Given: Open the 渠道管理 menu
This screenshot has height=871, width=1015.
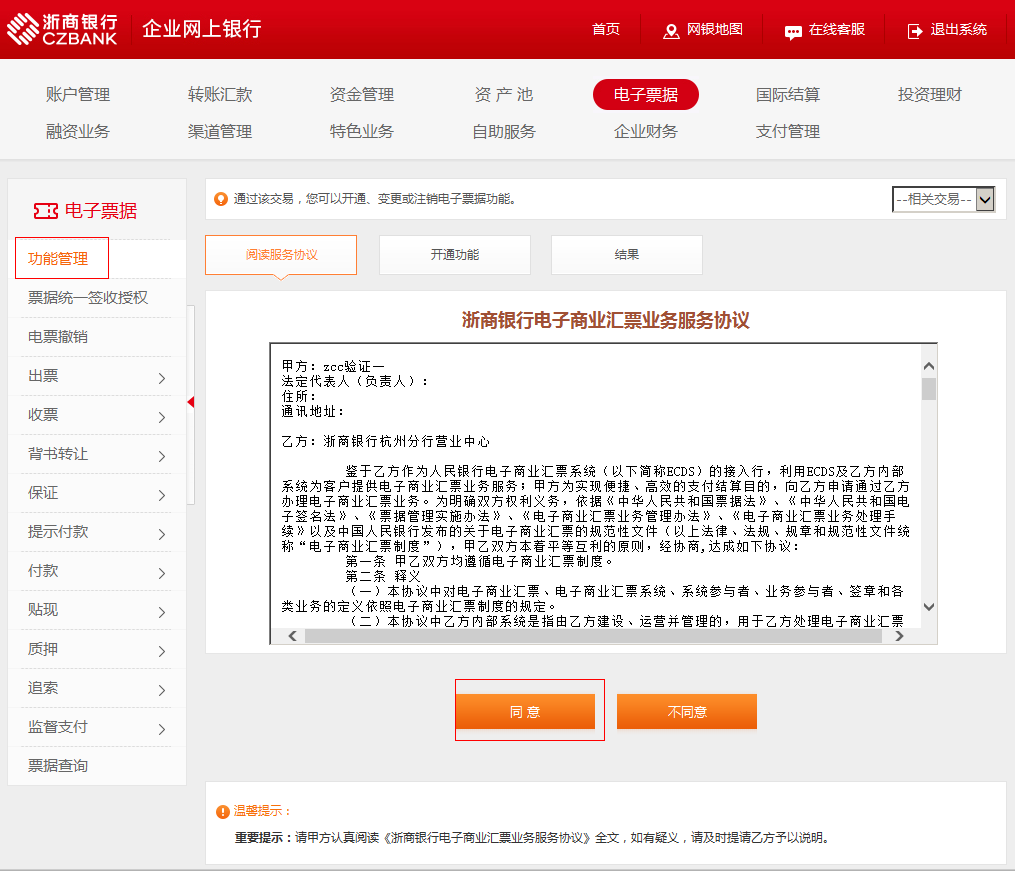Looking at the screenshot, I should click(220, 131).
